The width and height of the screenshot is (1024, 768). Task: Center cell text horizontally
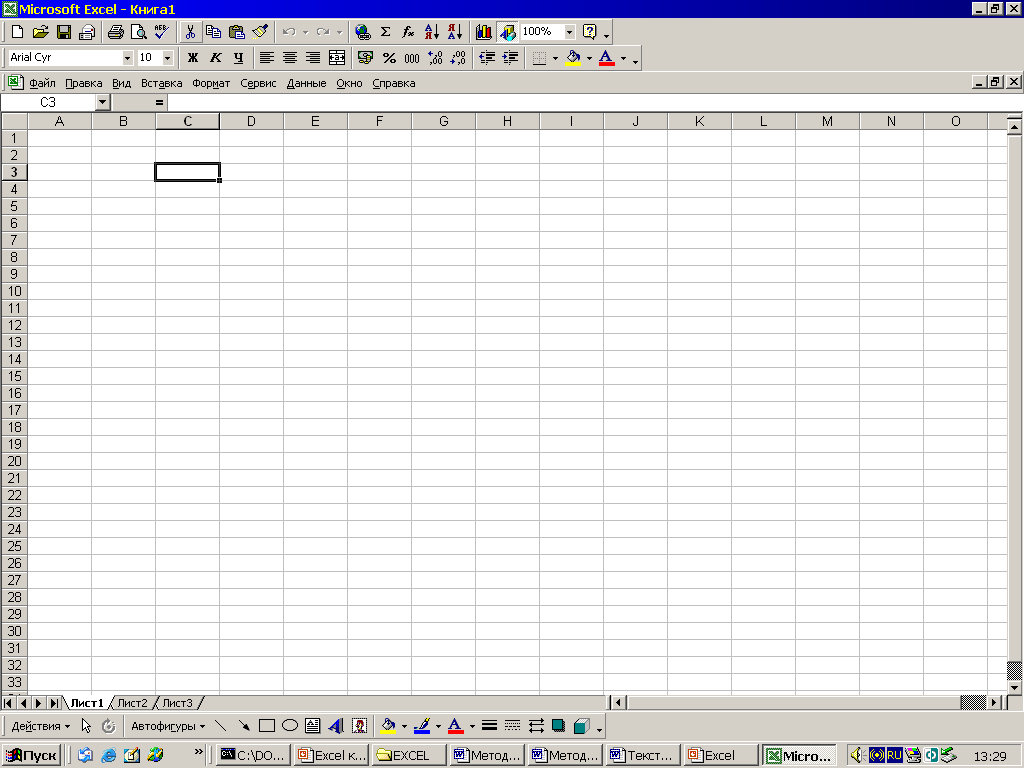click(290, 57)
